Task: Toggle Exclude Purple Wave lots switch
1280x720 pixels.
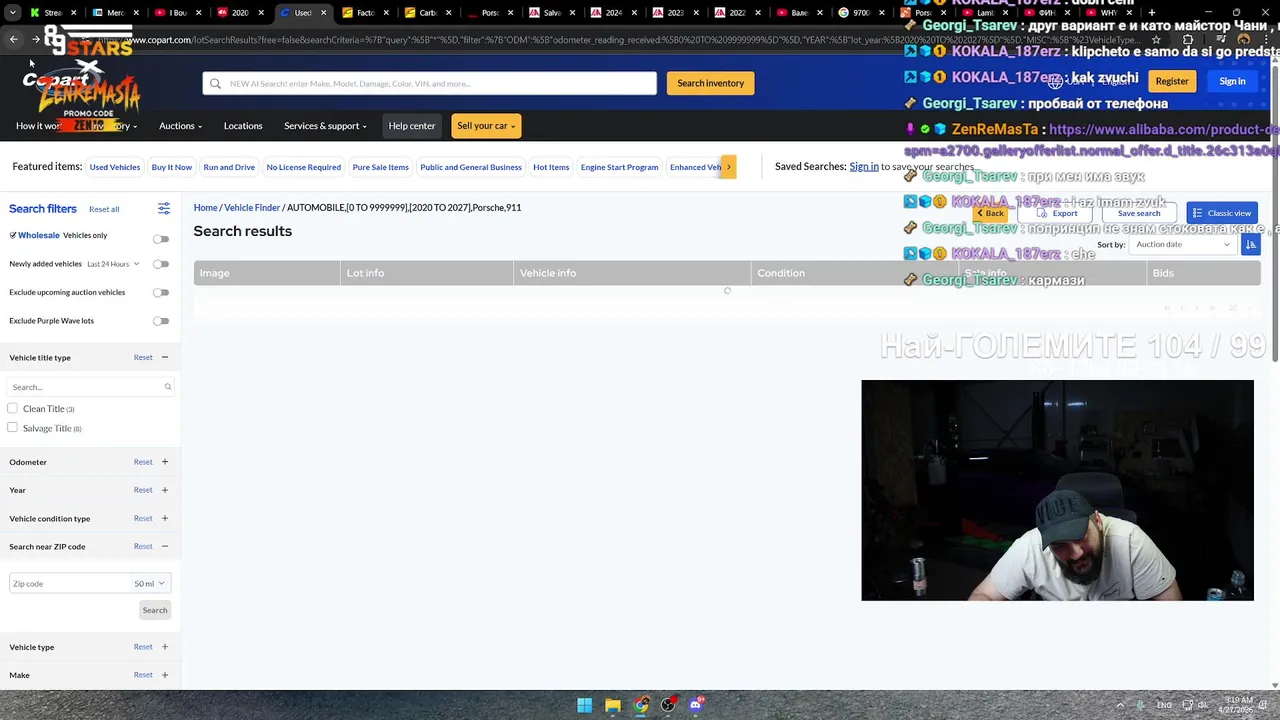Action: point(161,321)
